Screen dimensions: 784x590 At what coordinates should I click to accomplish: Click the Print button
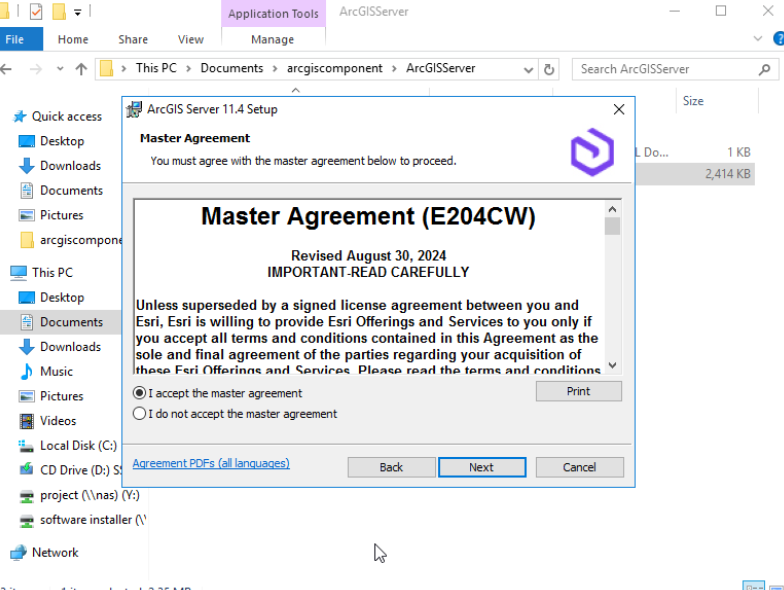pyautogui.click(x=578, y=391)
